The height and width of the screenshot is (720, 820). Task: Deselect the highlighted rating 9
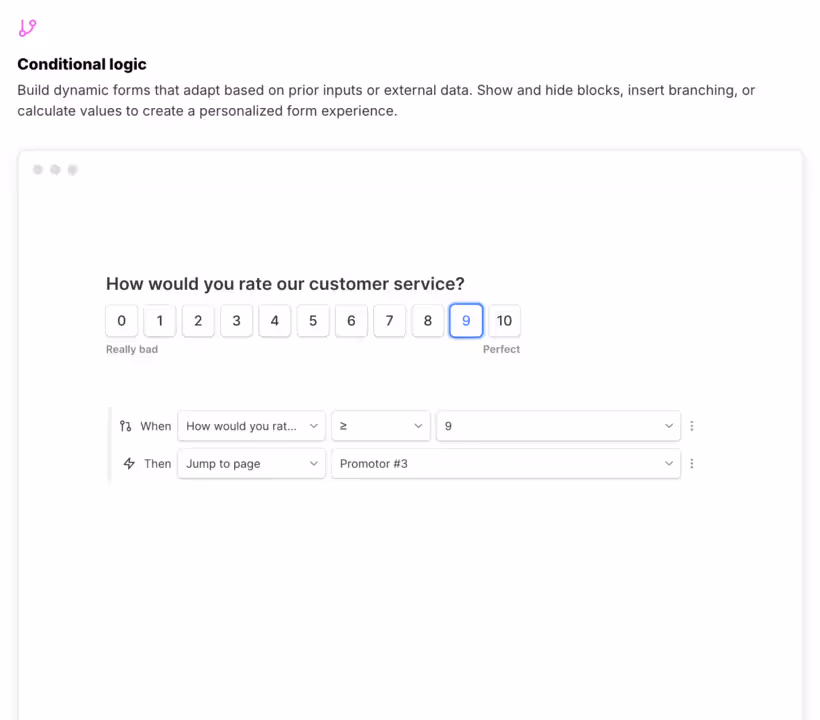(x=466, y=321)
